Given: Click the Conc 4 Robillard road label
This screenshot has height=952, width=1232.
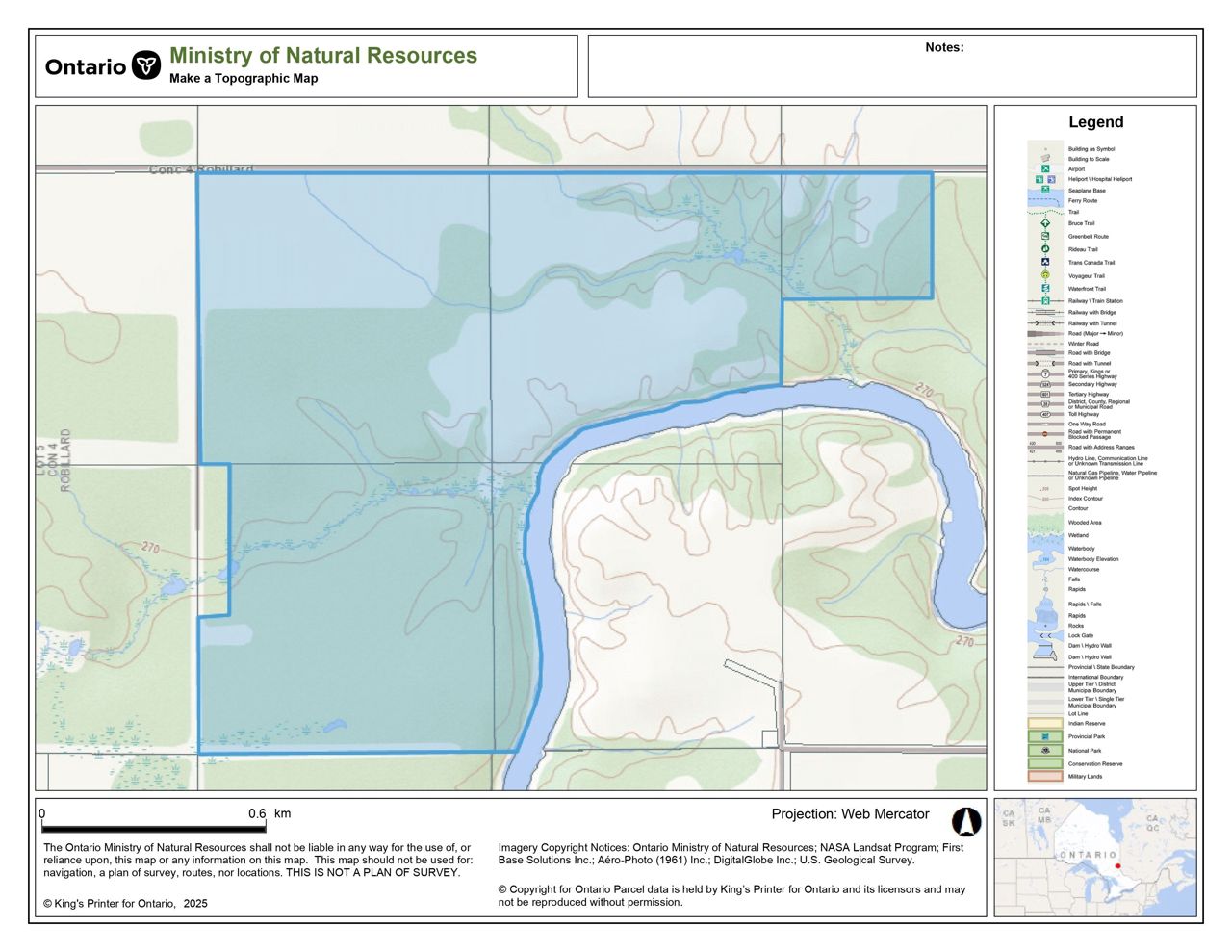Looking at the screenshot, I should coord(201,169).
